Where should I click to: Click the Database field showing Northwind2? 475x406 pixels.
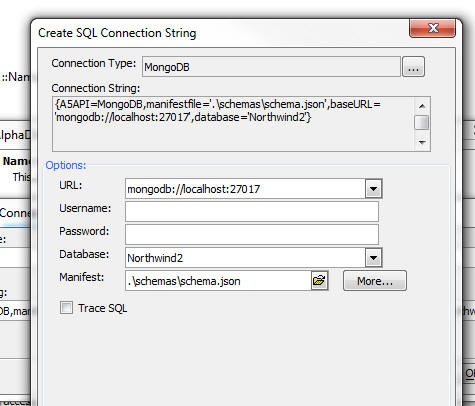[x=245, y=258]
